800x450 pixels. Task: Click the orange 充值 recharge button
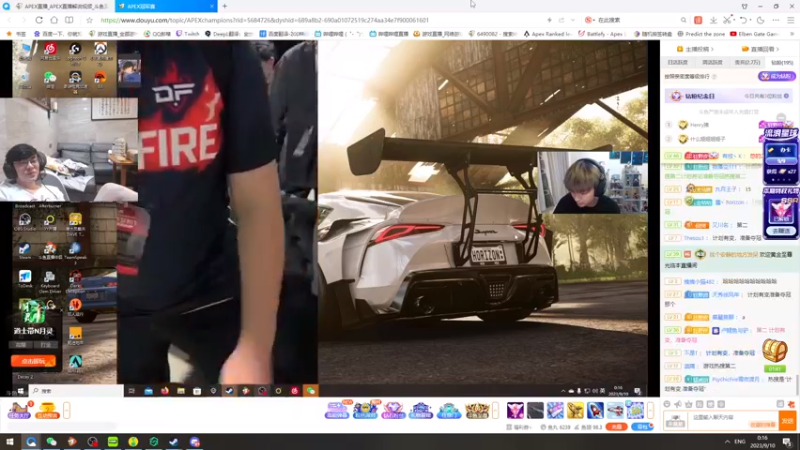point(616,427)
